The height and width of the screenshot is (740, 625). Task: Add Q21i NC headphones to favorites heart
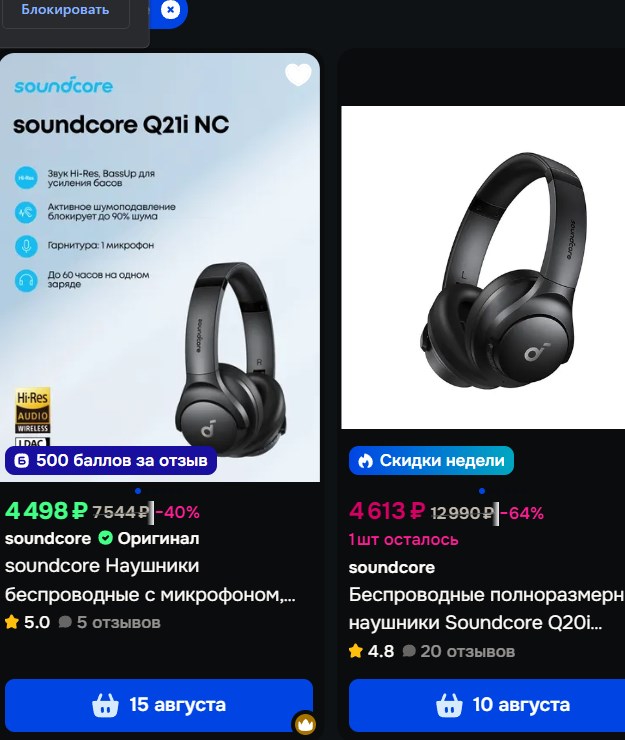click(298, 75)
